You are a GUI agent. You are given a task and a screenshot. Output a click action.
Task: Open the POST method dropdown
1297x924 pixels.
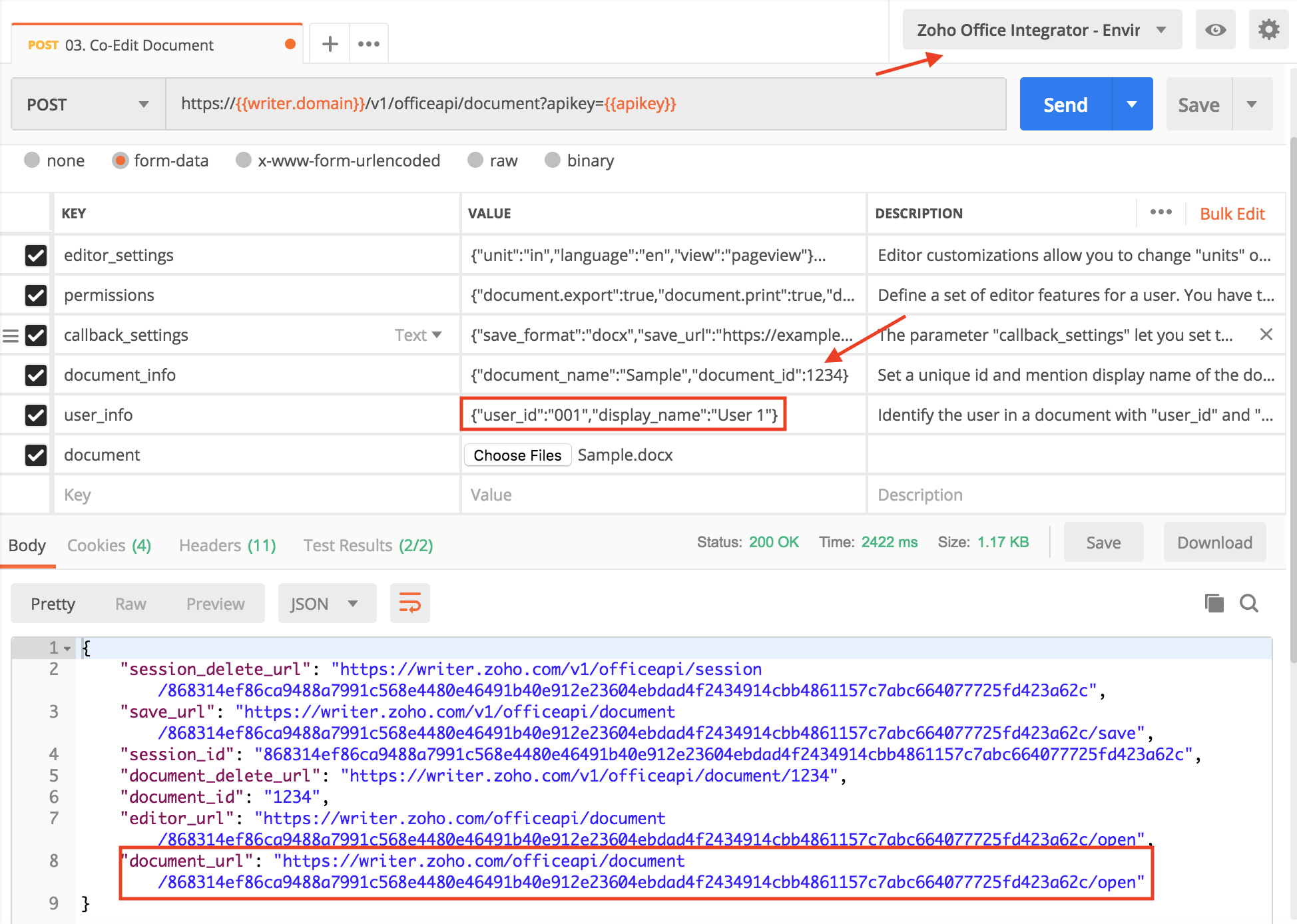88,105
